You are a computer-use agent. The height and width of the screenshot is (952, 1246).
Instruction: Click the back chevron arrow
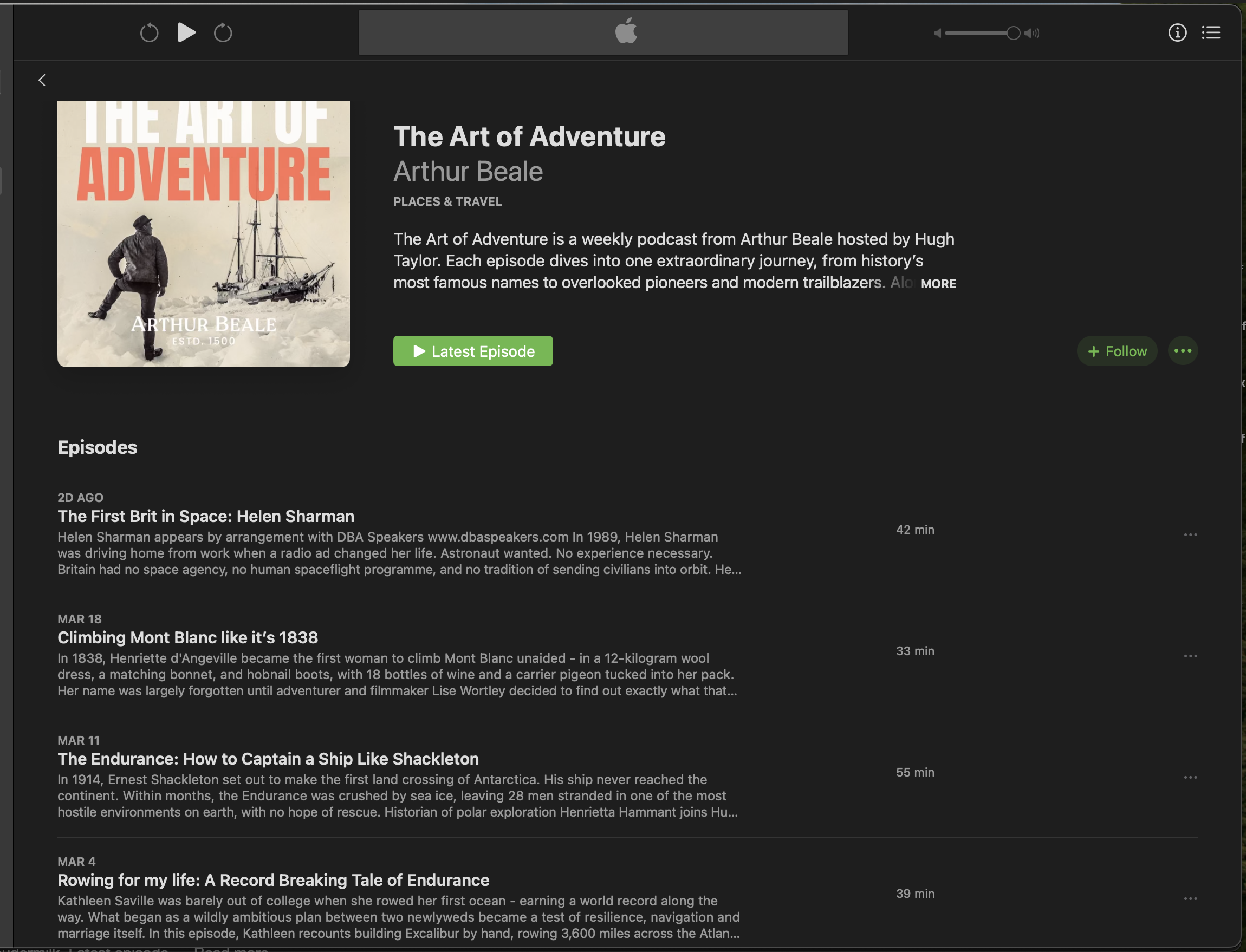click(x=42, y=81)
